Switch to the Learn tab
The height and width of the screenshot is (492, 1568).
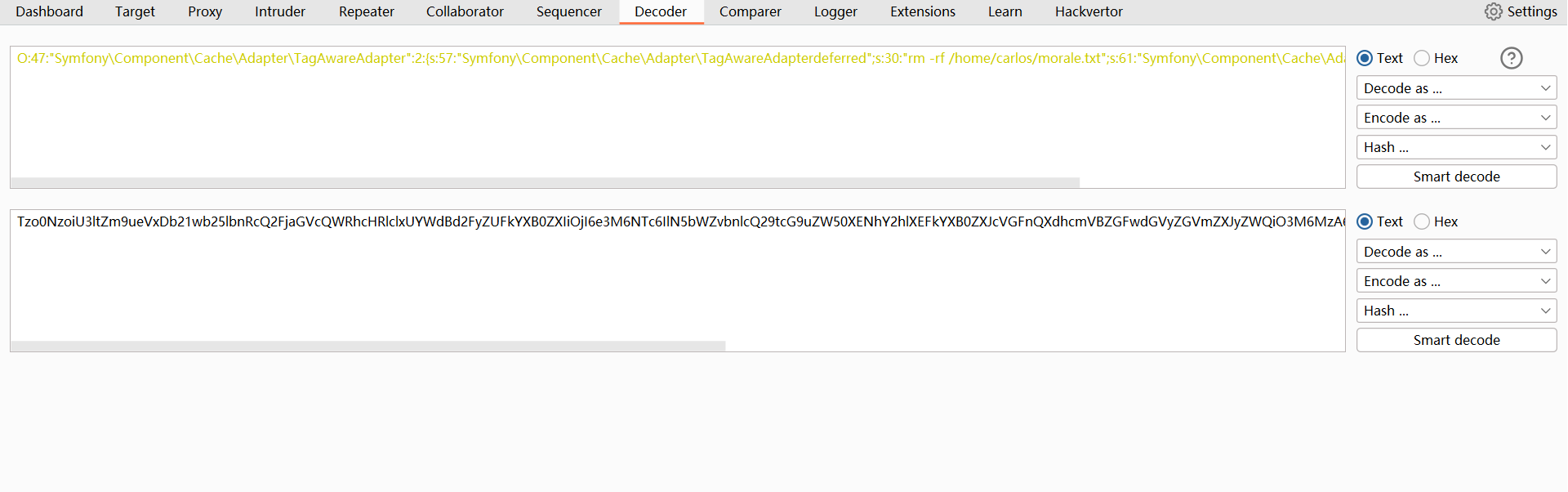[x=1005, y=11]
